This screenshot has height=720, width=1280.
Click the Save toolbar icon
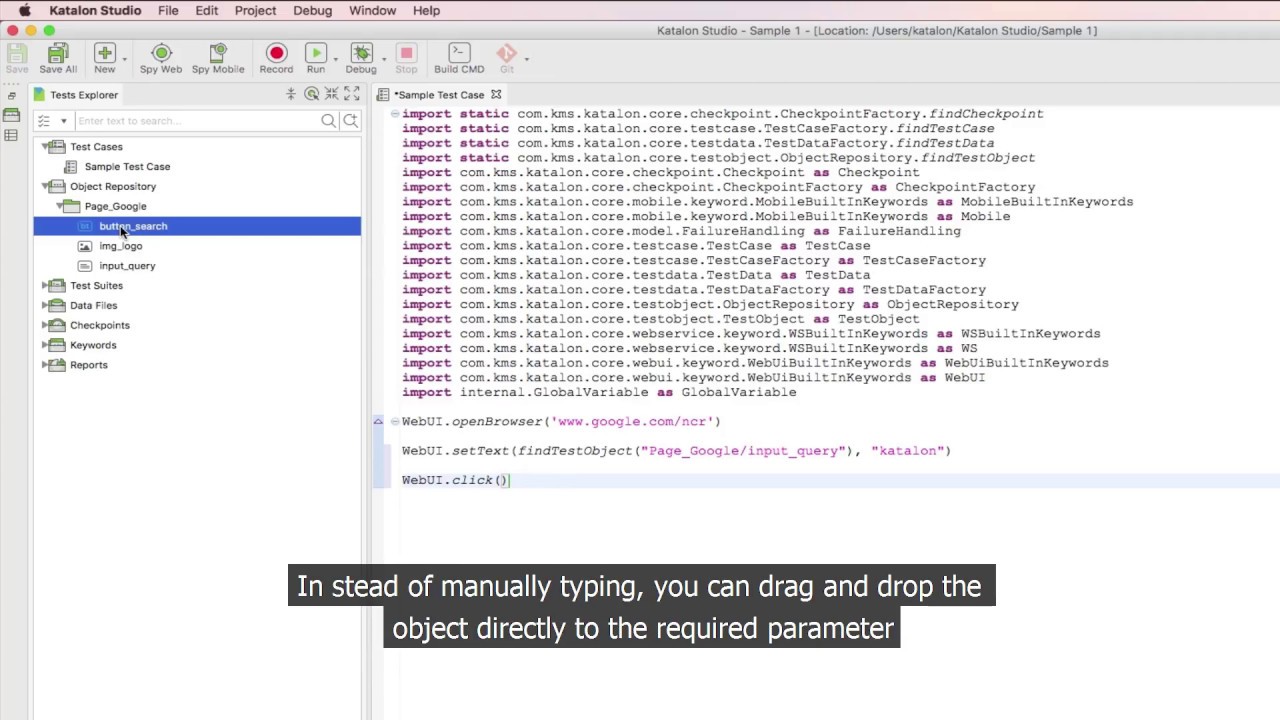[17, 58]
